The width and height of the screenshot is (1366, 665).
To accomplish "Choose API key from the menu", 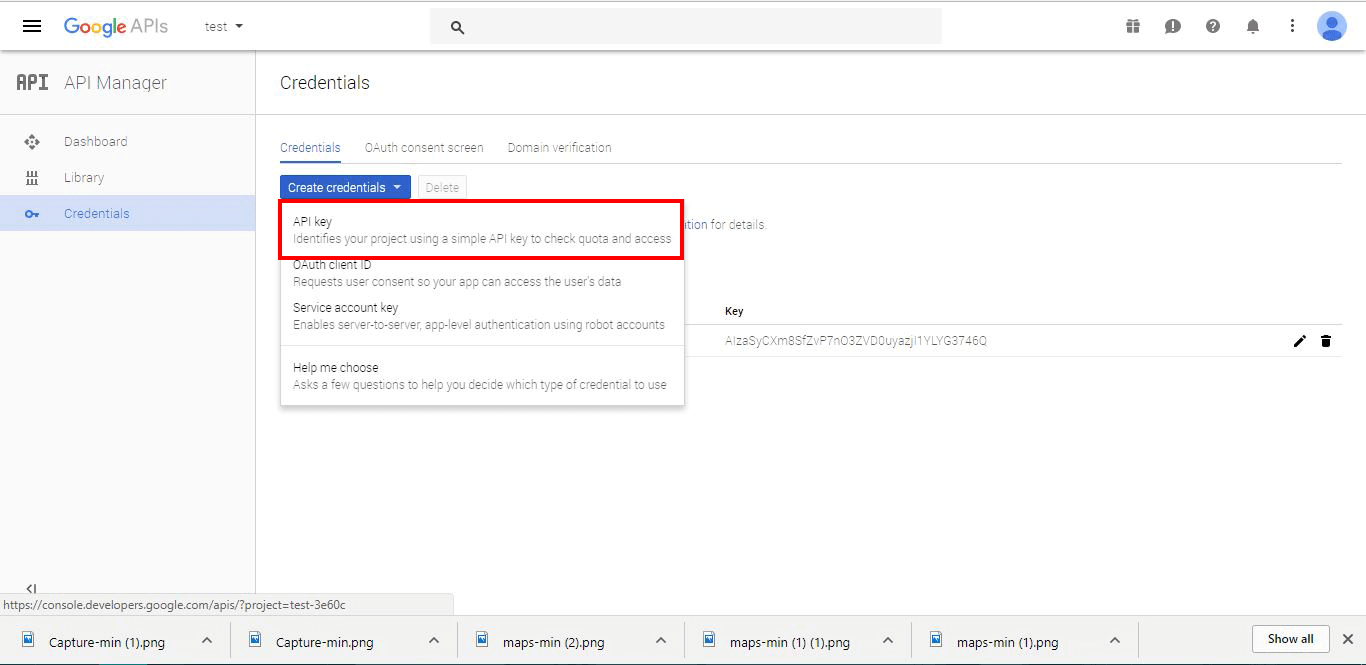I will (482, 230).
